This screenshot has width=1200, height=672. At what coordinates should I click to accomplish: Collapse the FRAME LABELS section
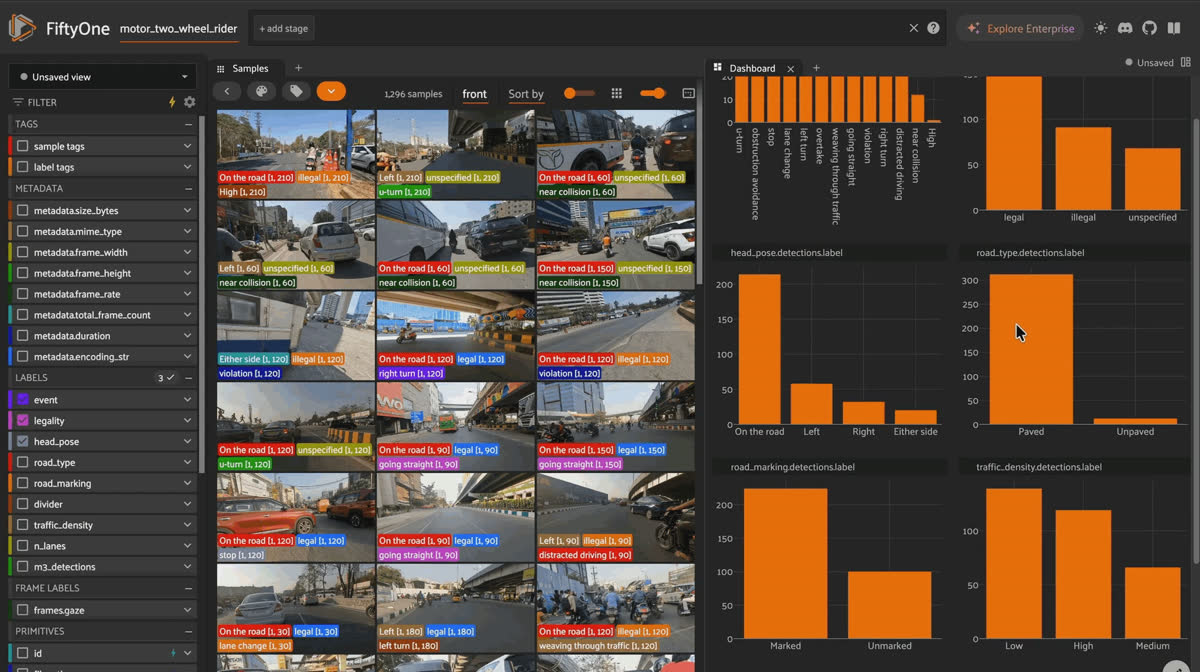point(188,588)
